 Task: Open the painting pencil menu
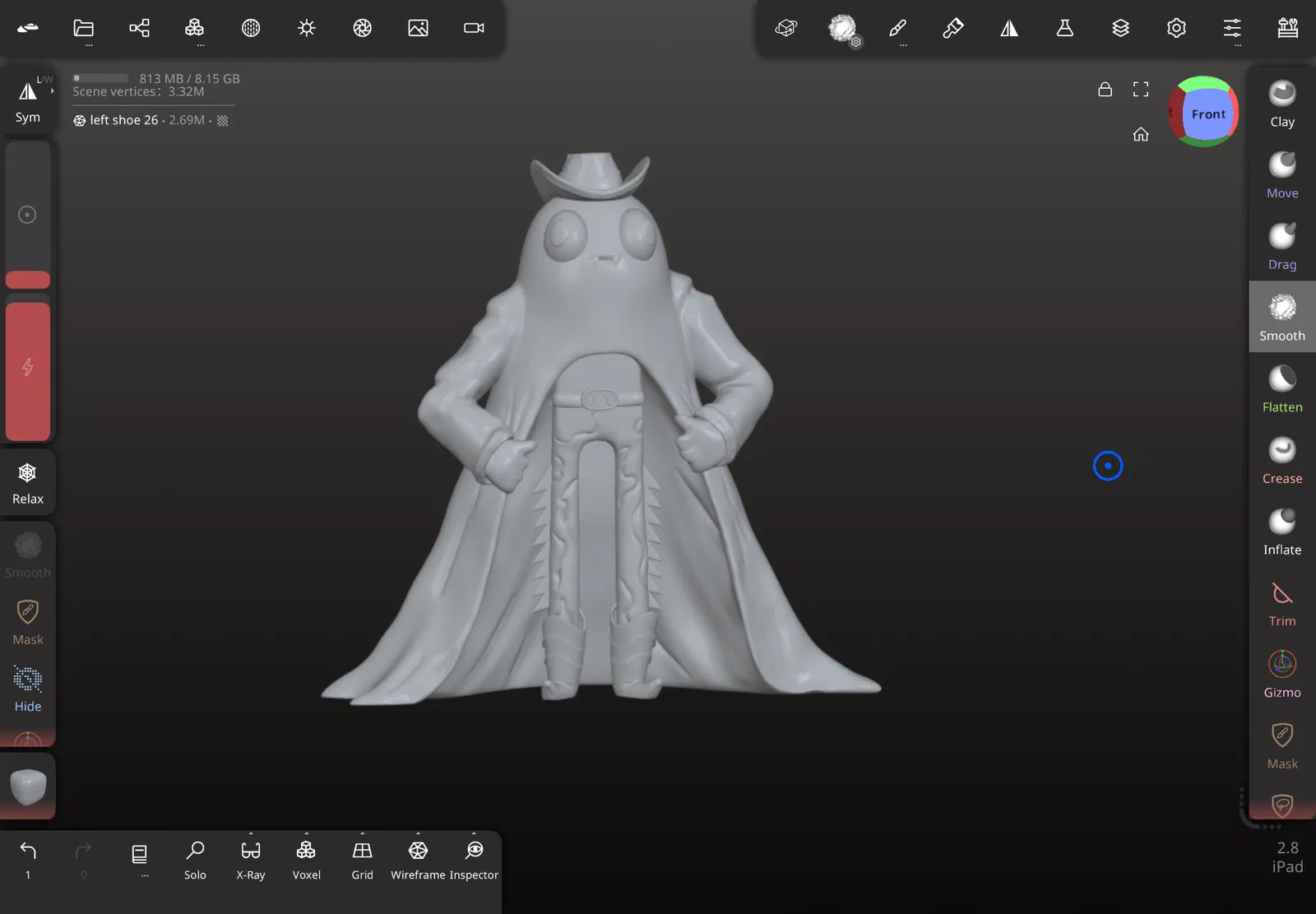(898, 28)
